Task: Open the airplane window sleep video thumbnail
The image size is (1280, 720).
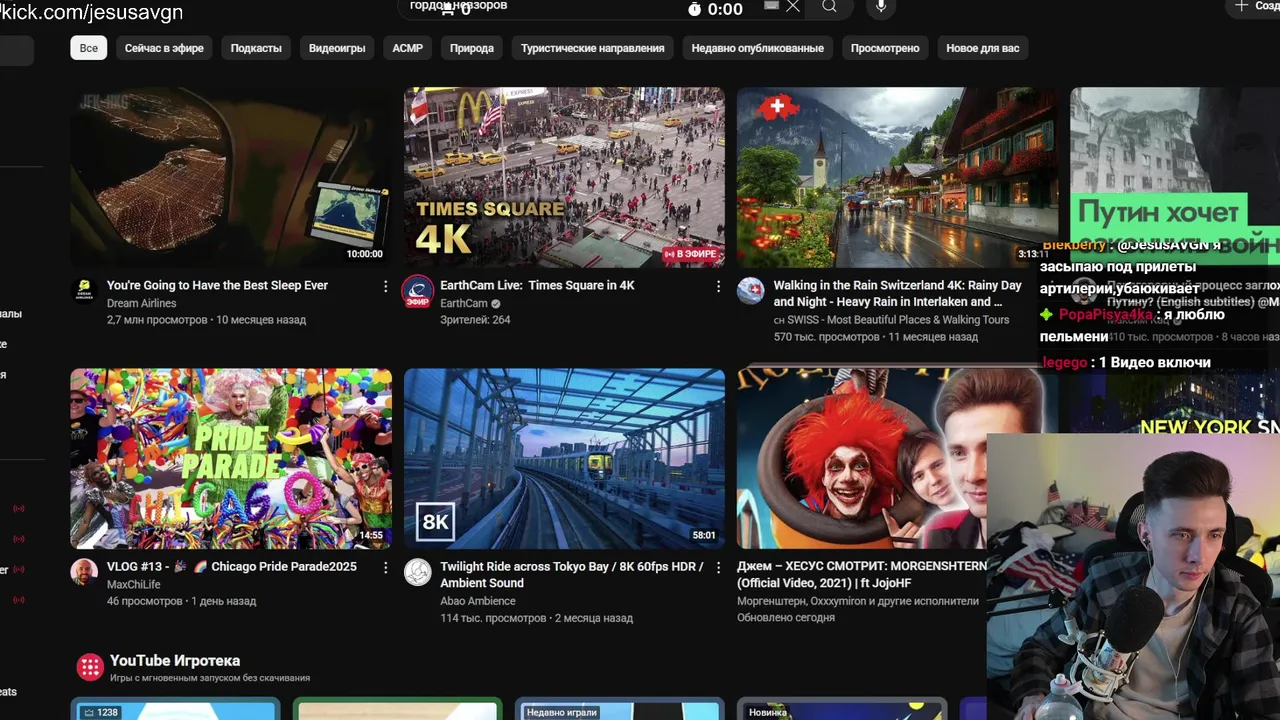Action: click(x=231, y=177)
